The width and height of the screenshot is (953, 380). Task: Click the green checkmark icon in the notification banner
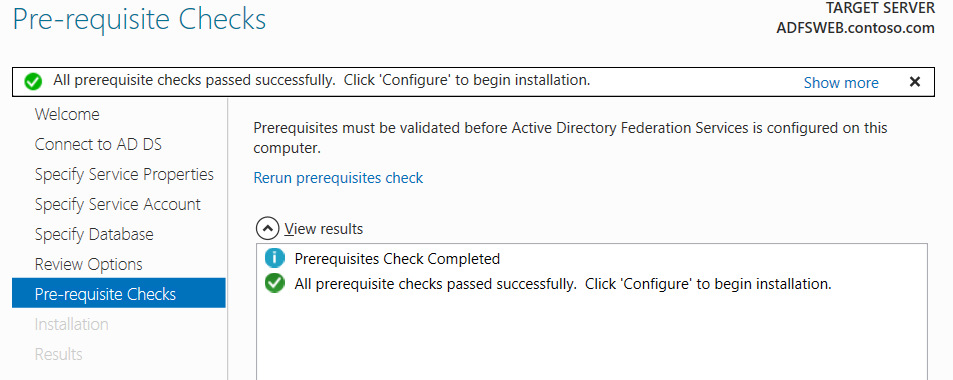33,81
